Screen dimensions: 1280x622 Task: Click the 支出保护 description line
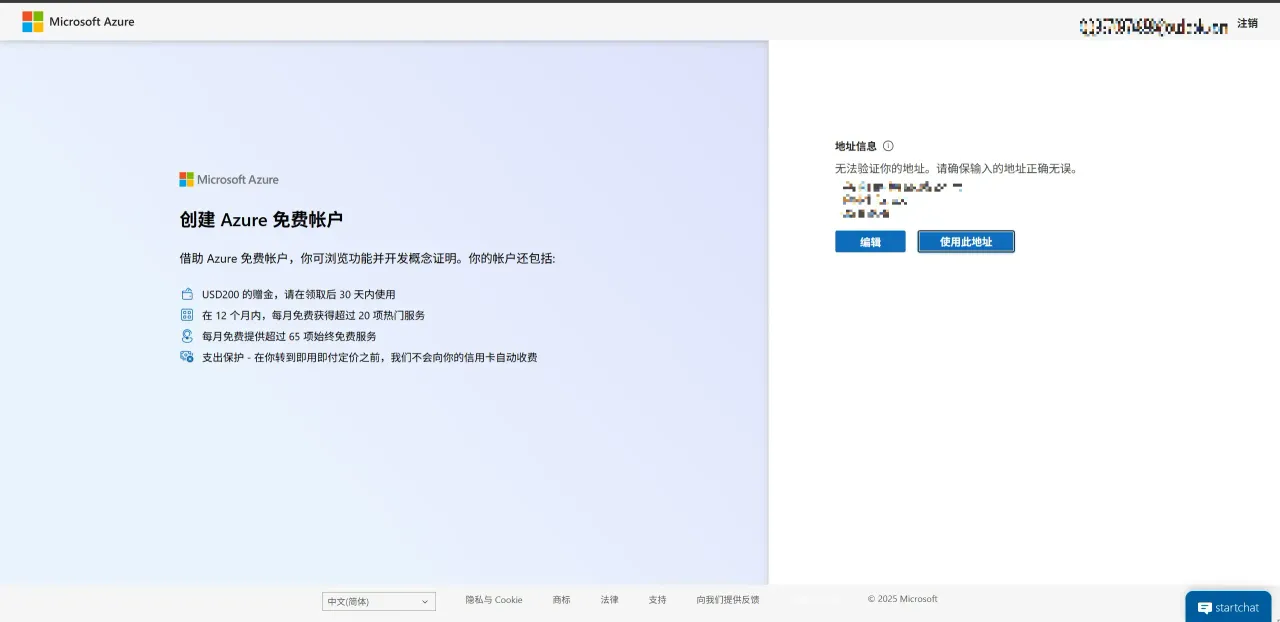point(370,357)
